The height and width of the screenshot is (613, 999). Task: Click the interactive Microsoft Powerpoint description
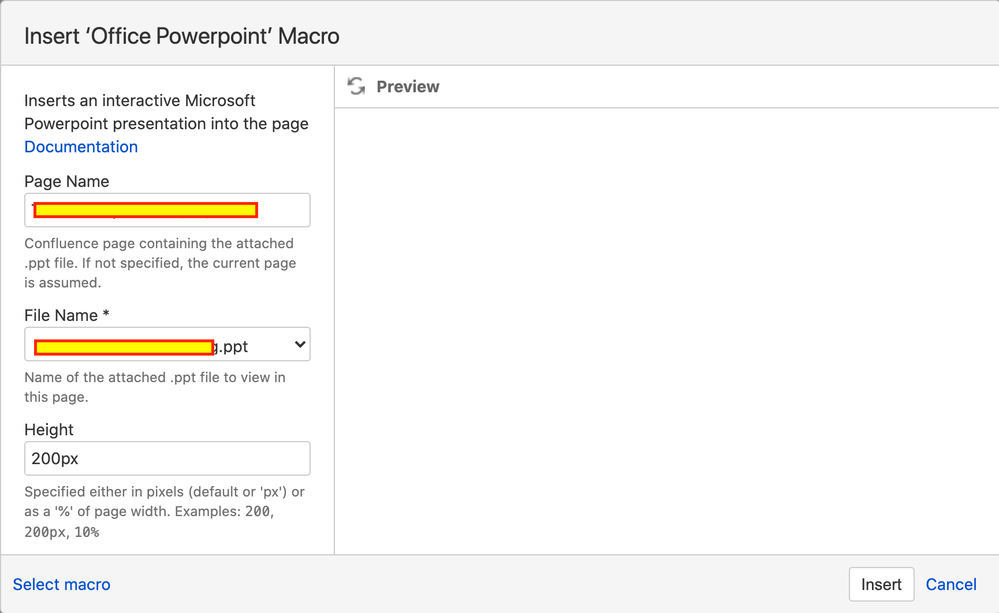coord(166,112)
